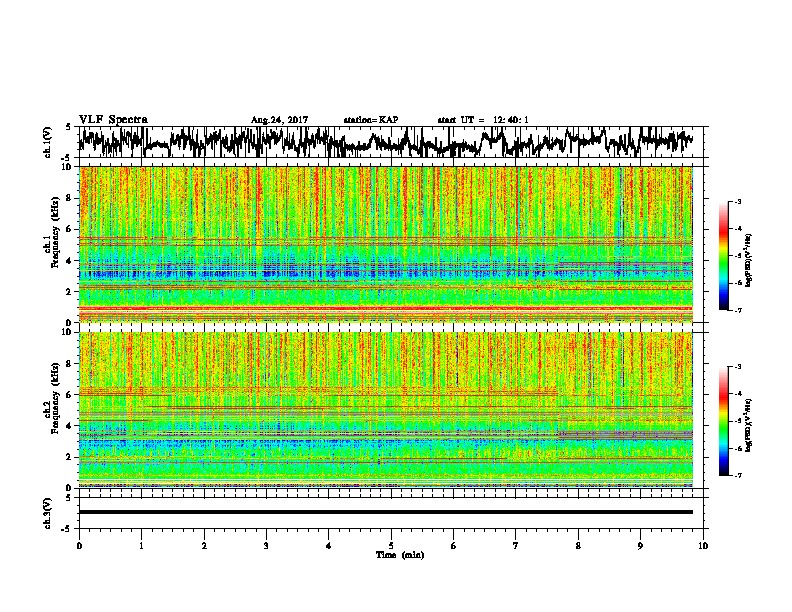This screenshot has width=792, height=612.
Task: Click the "VLF Spectra" plot title
Action: pyautogui.click(x=113, y=120)
